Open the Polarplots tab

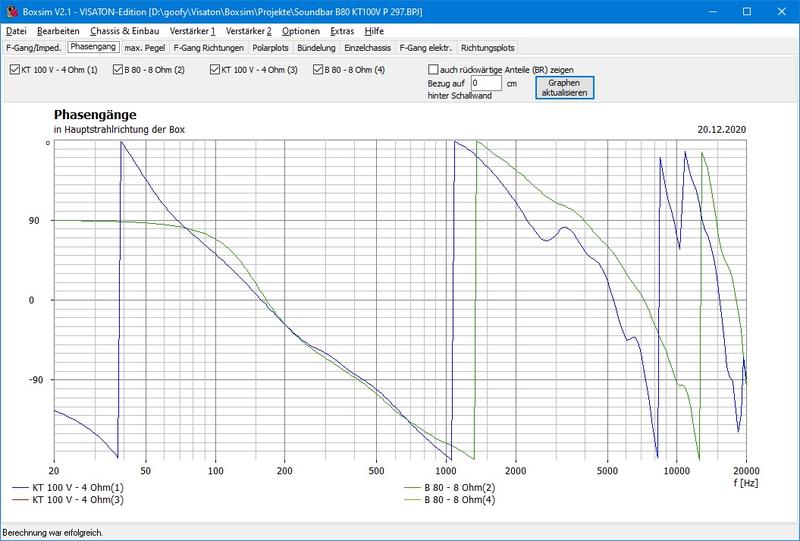tap(272, 47)
